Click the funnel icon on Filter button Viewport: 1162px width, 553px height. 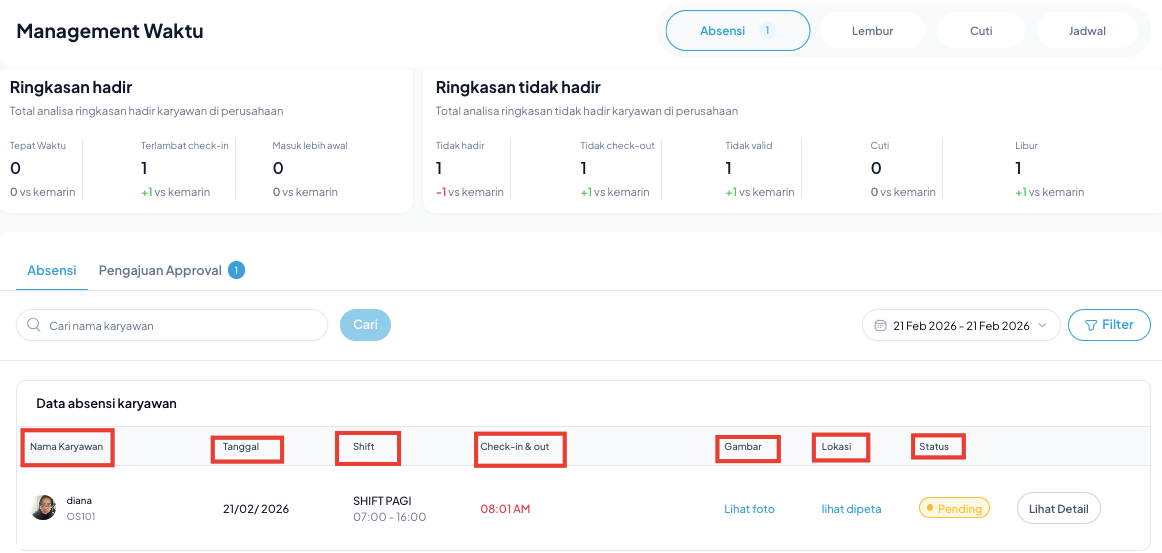(x=1089, y=325)
